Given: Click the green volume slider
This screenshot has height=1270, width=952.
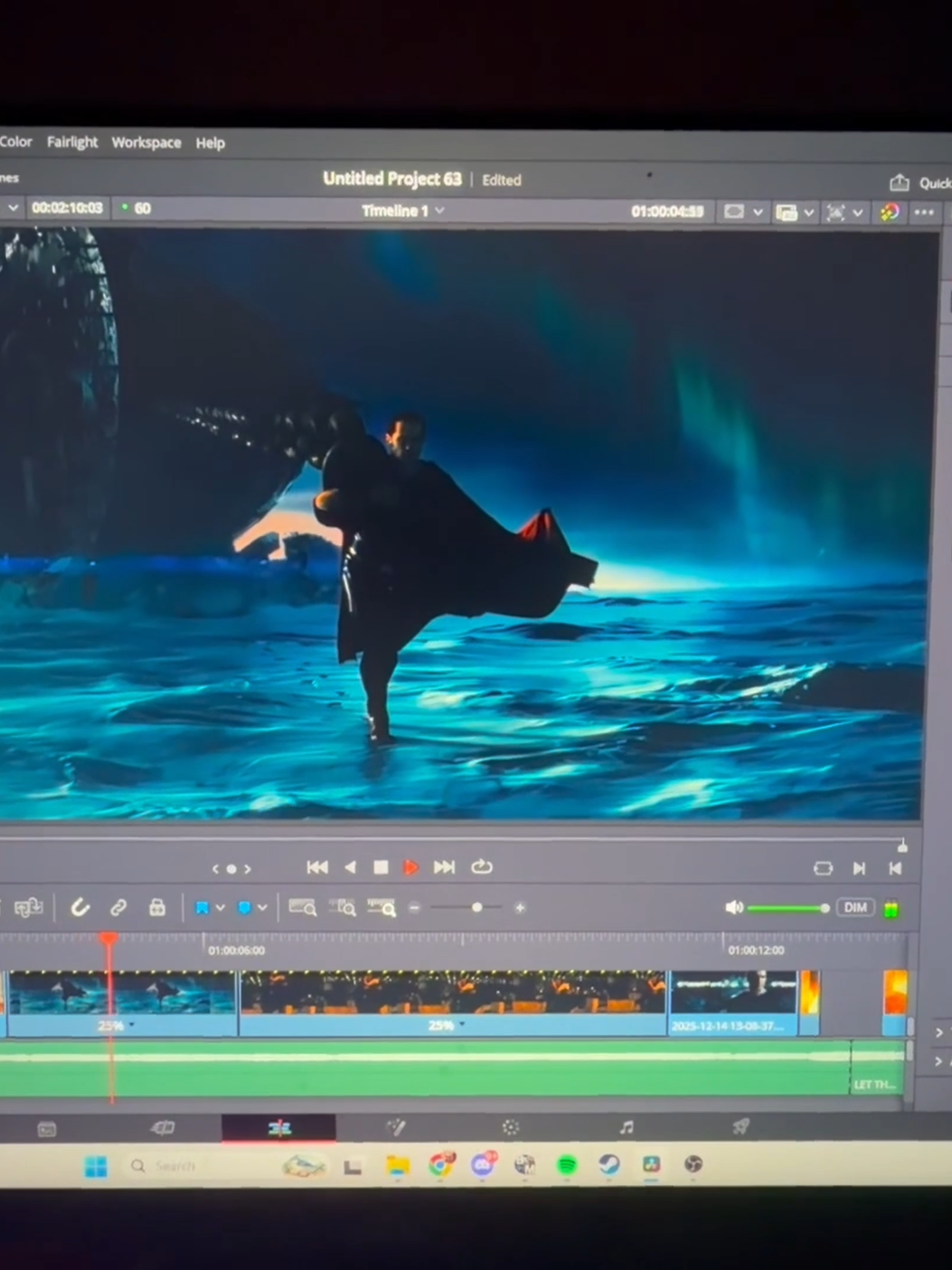Looking at the screenshot, I should point(788,909).
